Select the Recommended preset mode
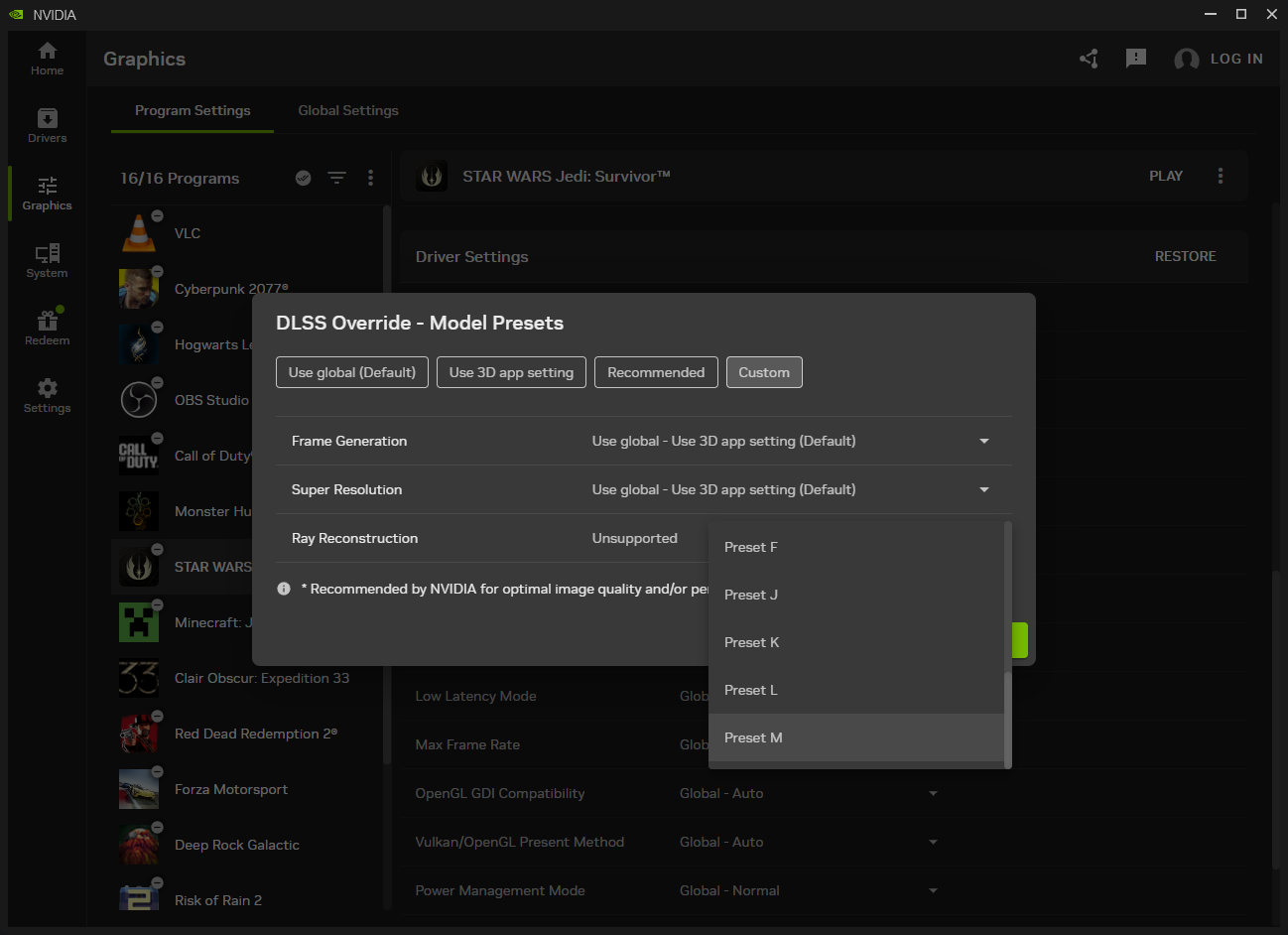 656,372
